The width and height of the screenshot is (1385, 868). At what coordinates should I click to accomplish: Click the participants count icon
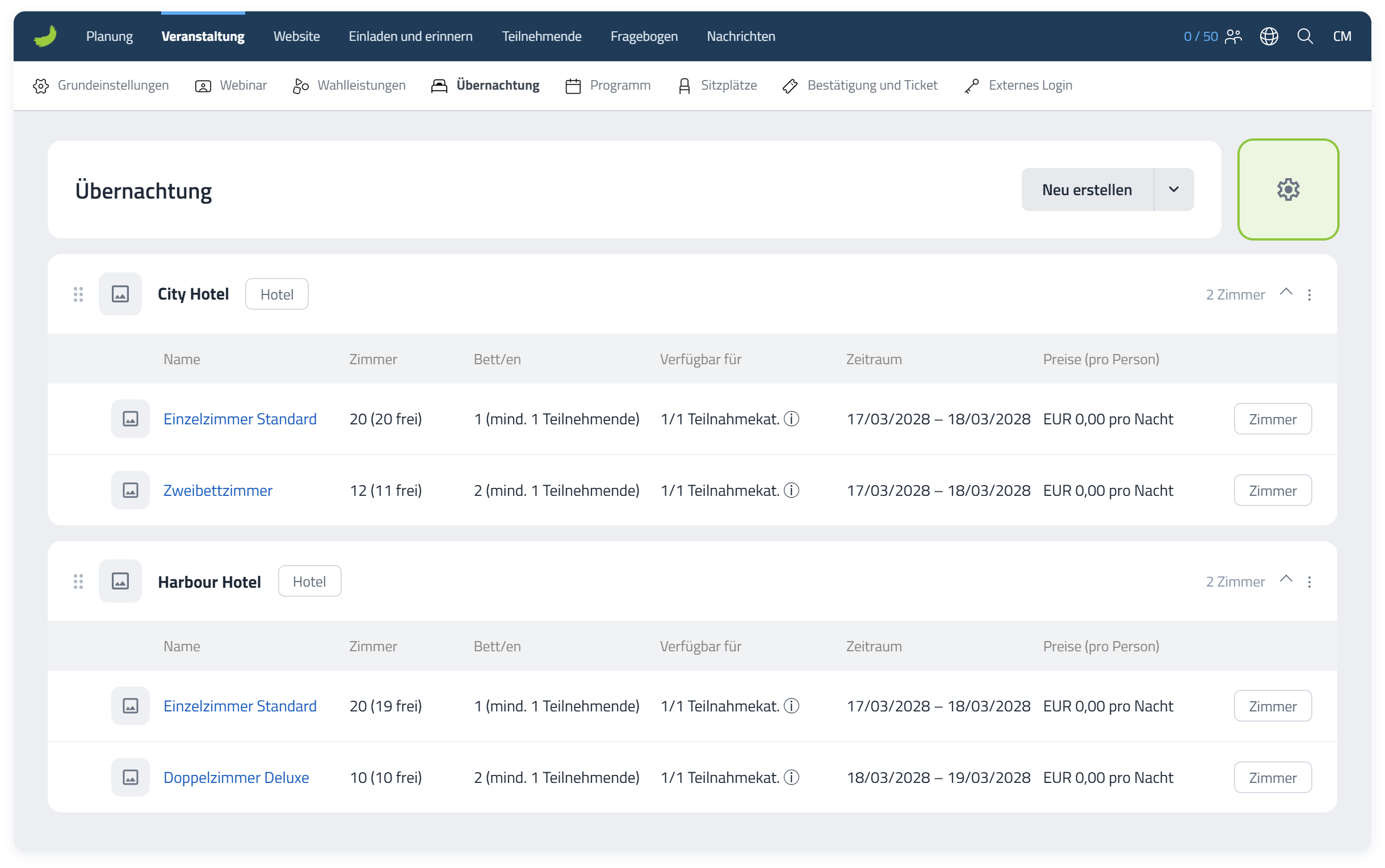coord(1233,36)
